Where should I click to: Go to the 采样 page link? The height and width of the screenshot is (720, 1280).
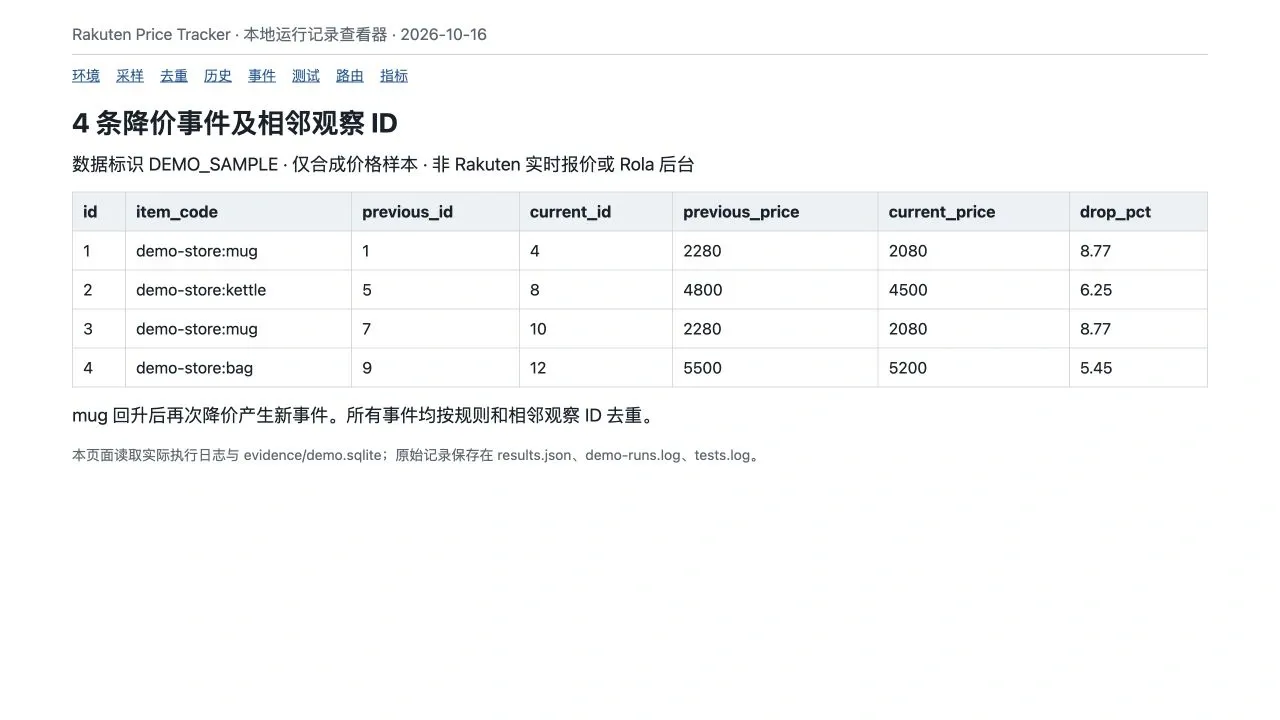(130, 76)
